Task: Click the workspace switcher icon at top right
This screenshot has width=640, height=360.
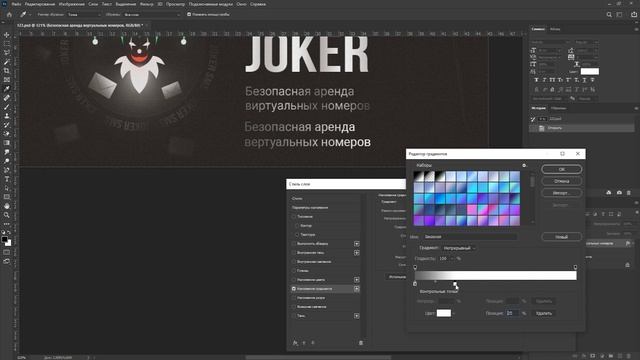Action: point(620,14)
